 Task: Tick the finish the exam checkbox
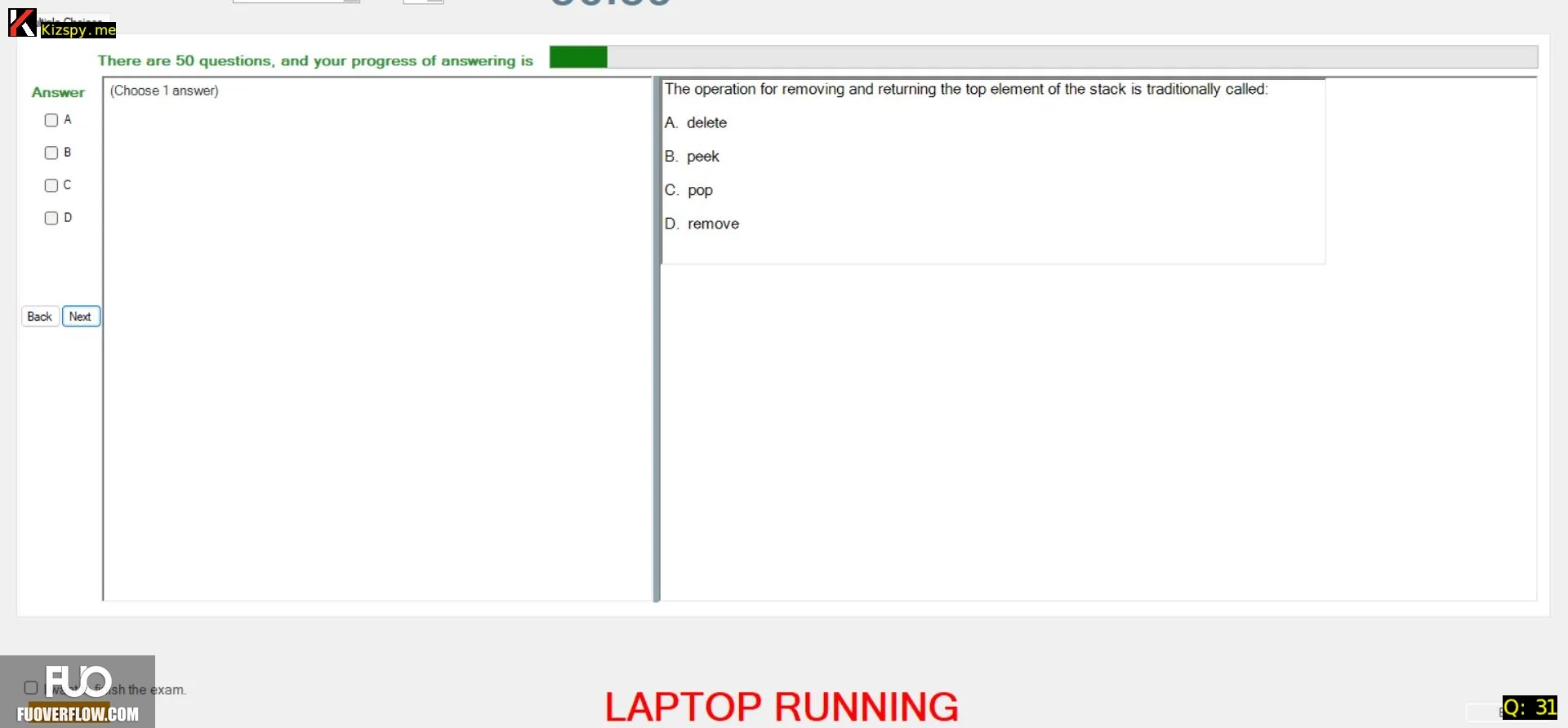31,688
